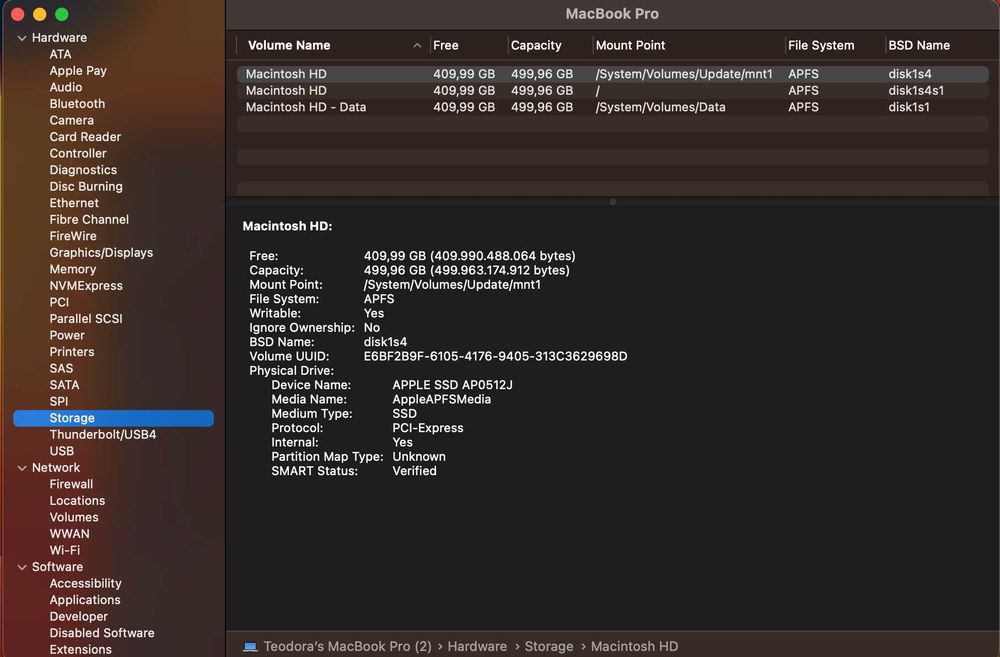Select USB in the sidebar
1000x657 pixels.
(x=62, y=452)
